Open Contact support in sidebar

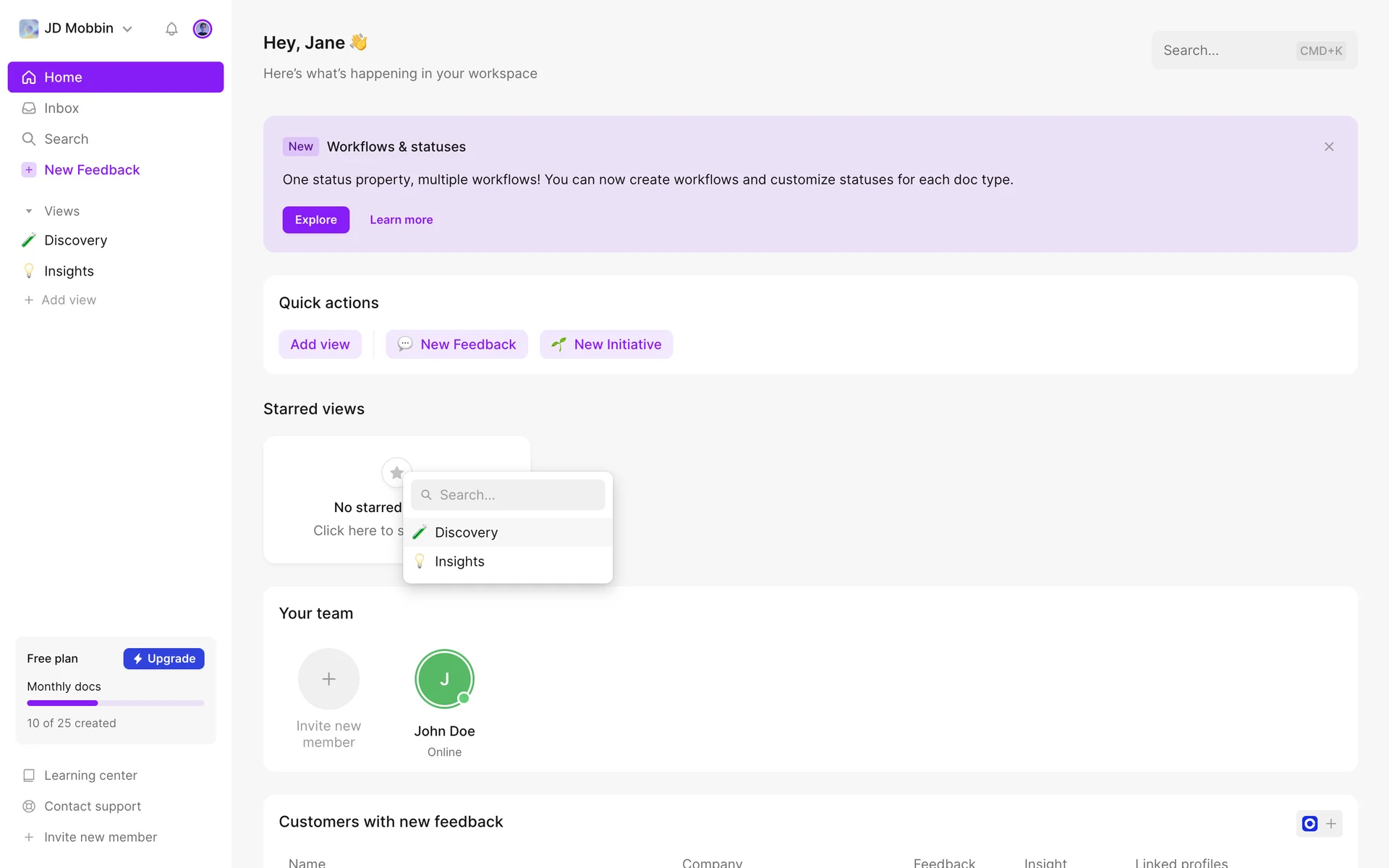(x=92, y=806)
